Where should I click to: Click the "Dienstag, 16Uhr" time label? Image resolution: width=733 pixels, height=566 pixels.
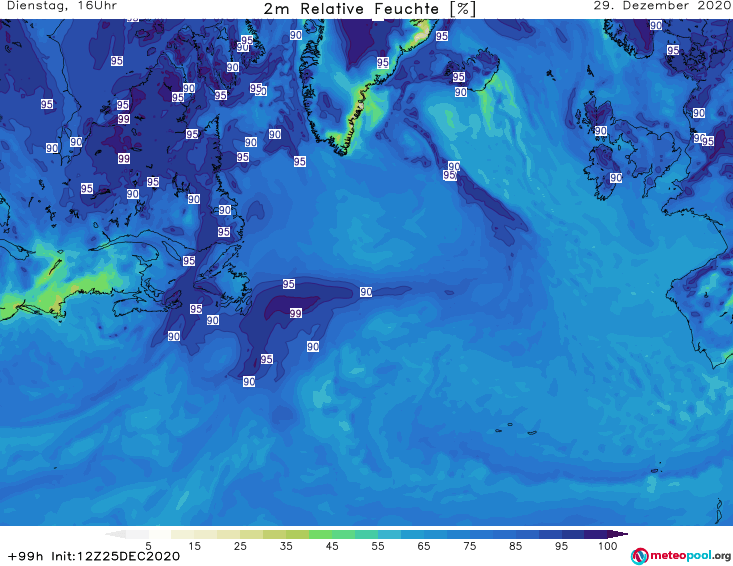62,6
